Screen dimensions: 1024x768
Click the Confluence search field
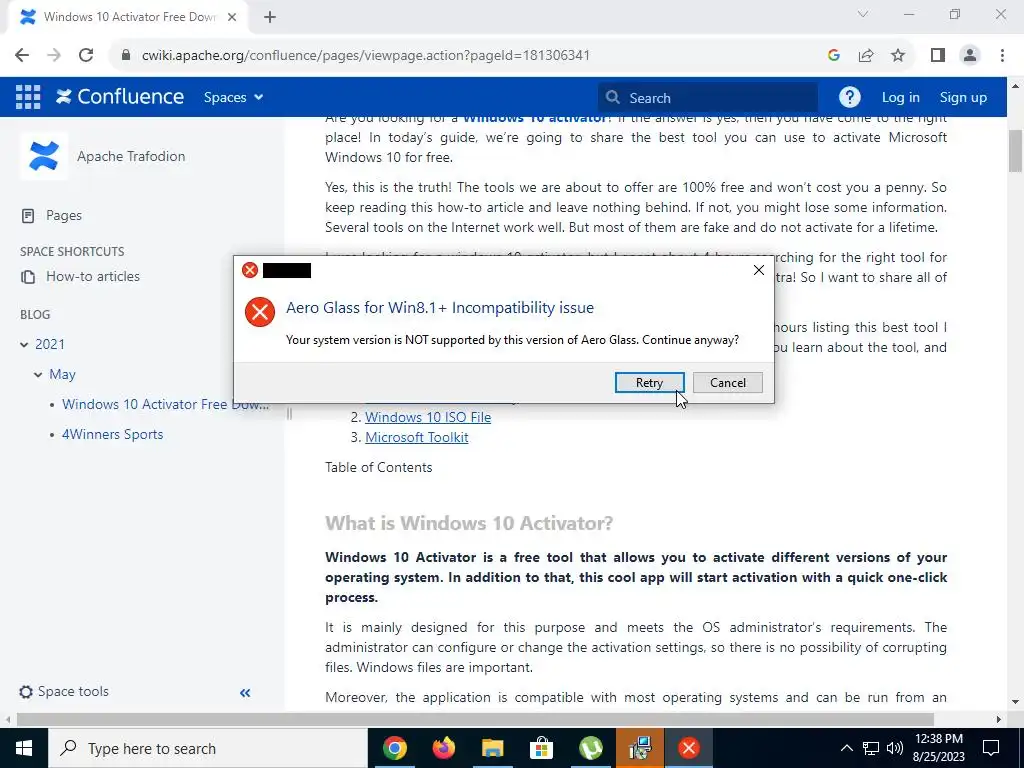coord(708,98)
